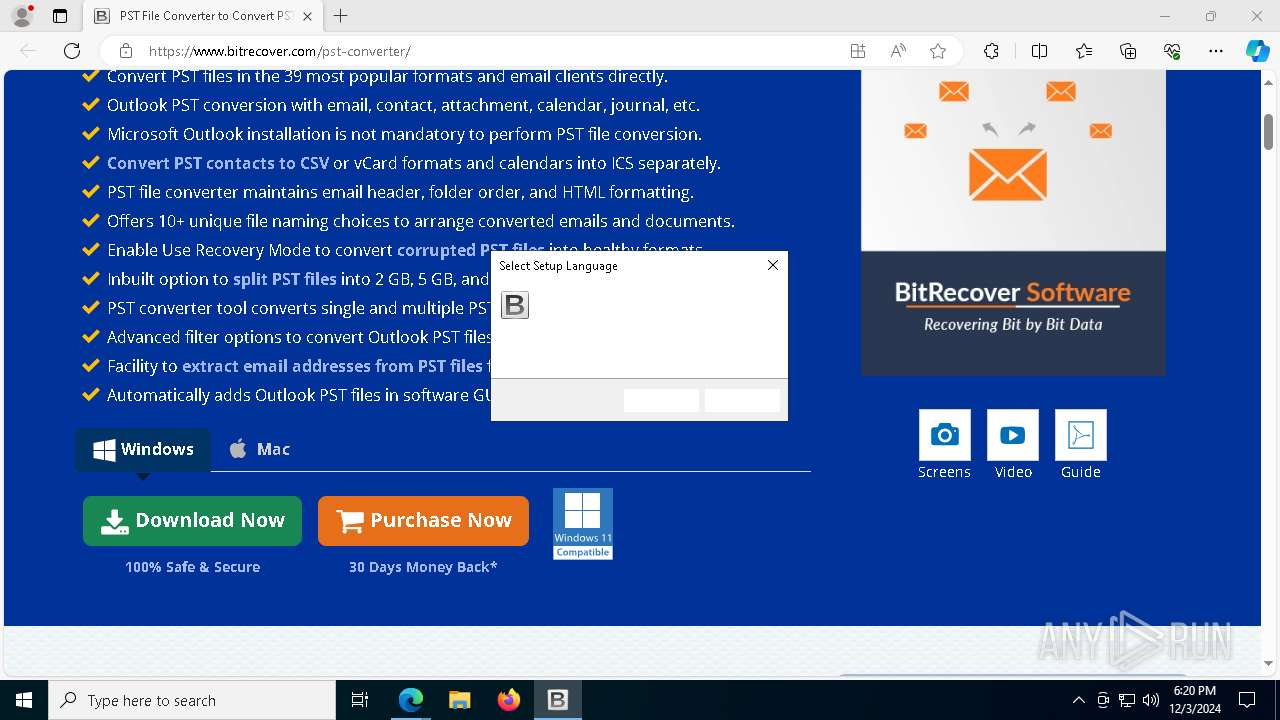This screenshot has height=720, width=1280.
Task: Open the Edge profile icon
Action: [x=22, y=16]
